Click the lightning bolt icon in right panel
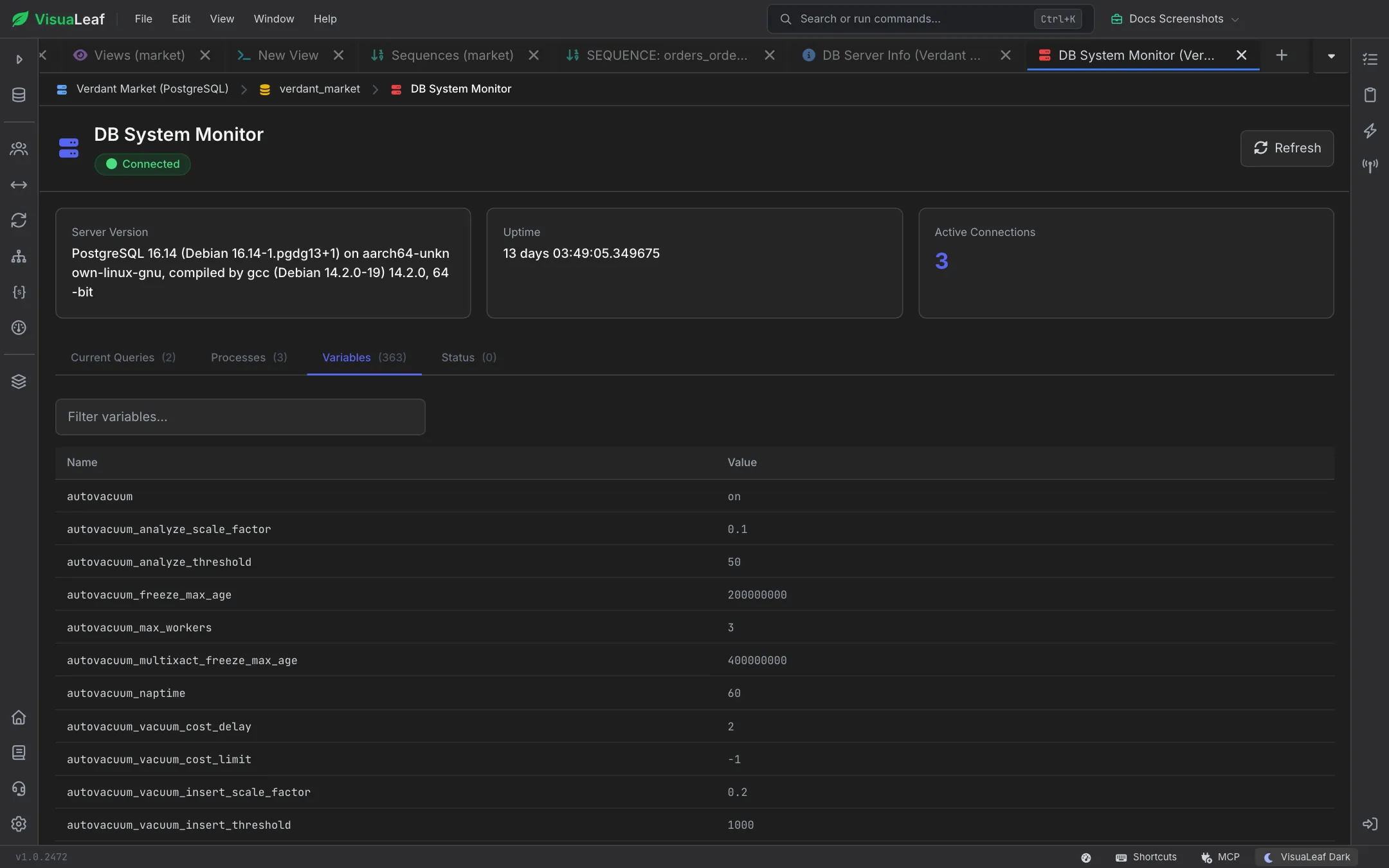The height and width of the screenshot is (868, 1389). click(1370, 131)
